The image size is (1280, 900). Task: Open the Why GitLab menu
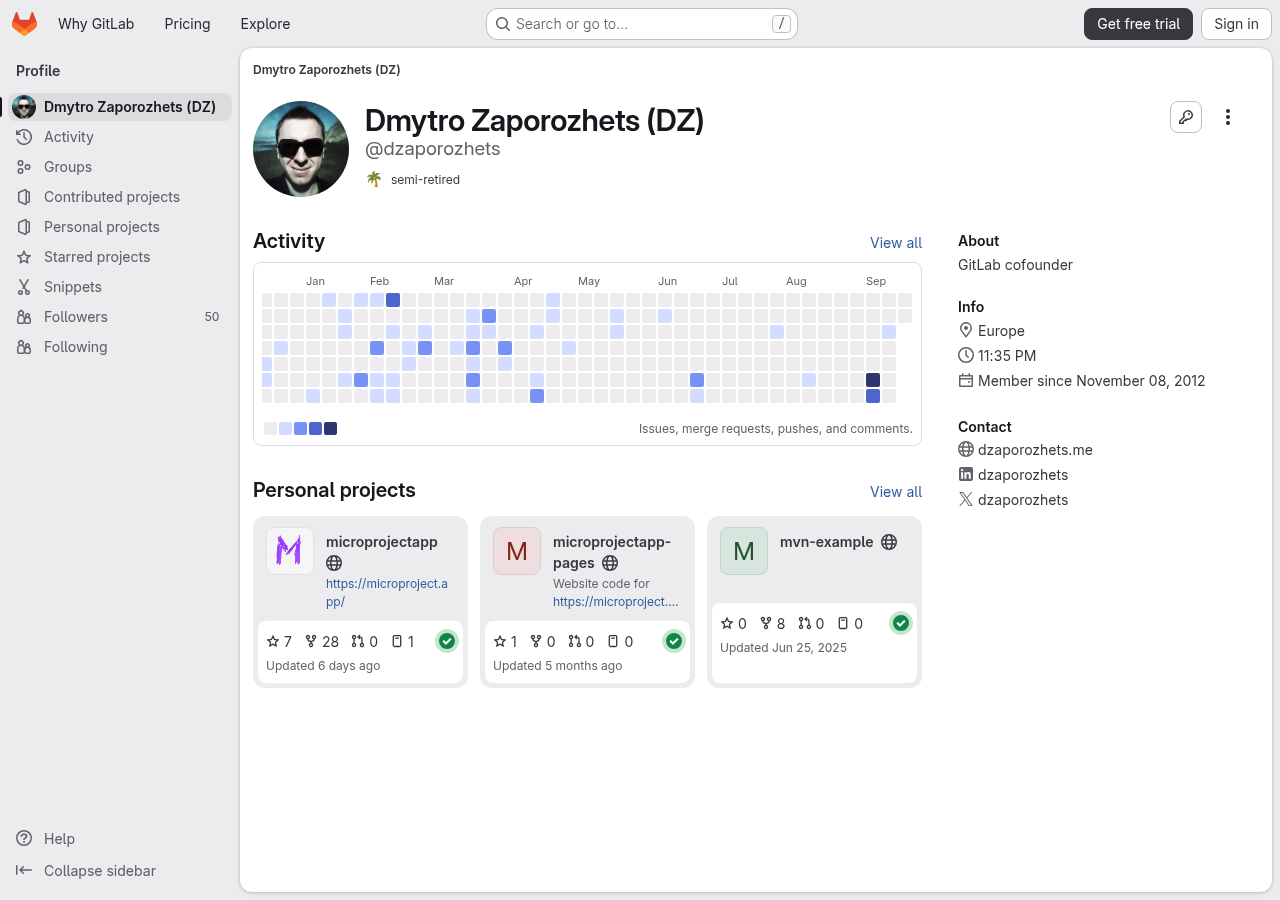click(x=96, y=24)
